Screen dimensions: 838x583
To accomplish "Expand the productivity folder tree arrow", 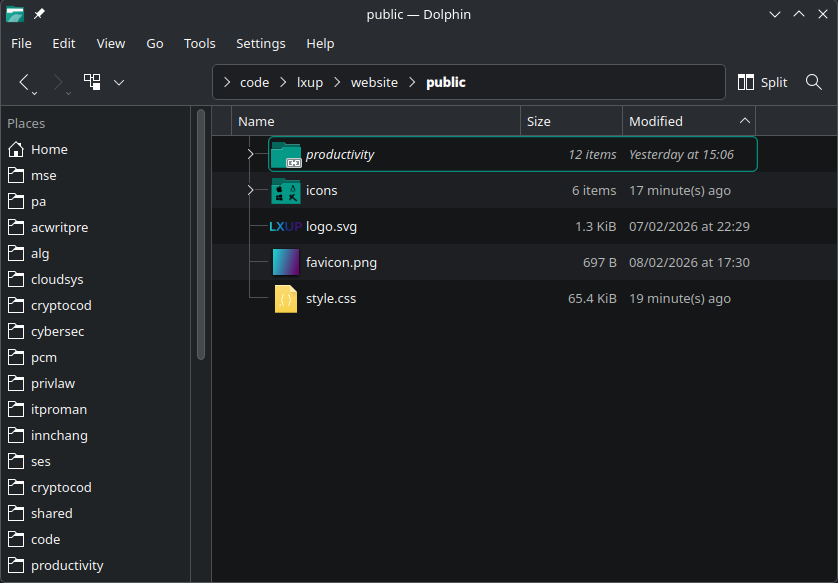I will (249, 154).
